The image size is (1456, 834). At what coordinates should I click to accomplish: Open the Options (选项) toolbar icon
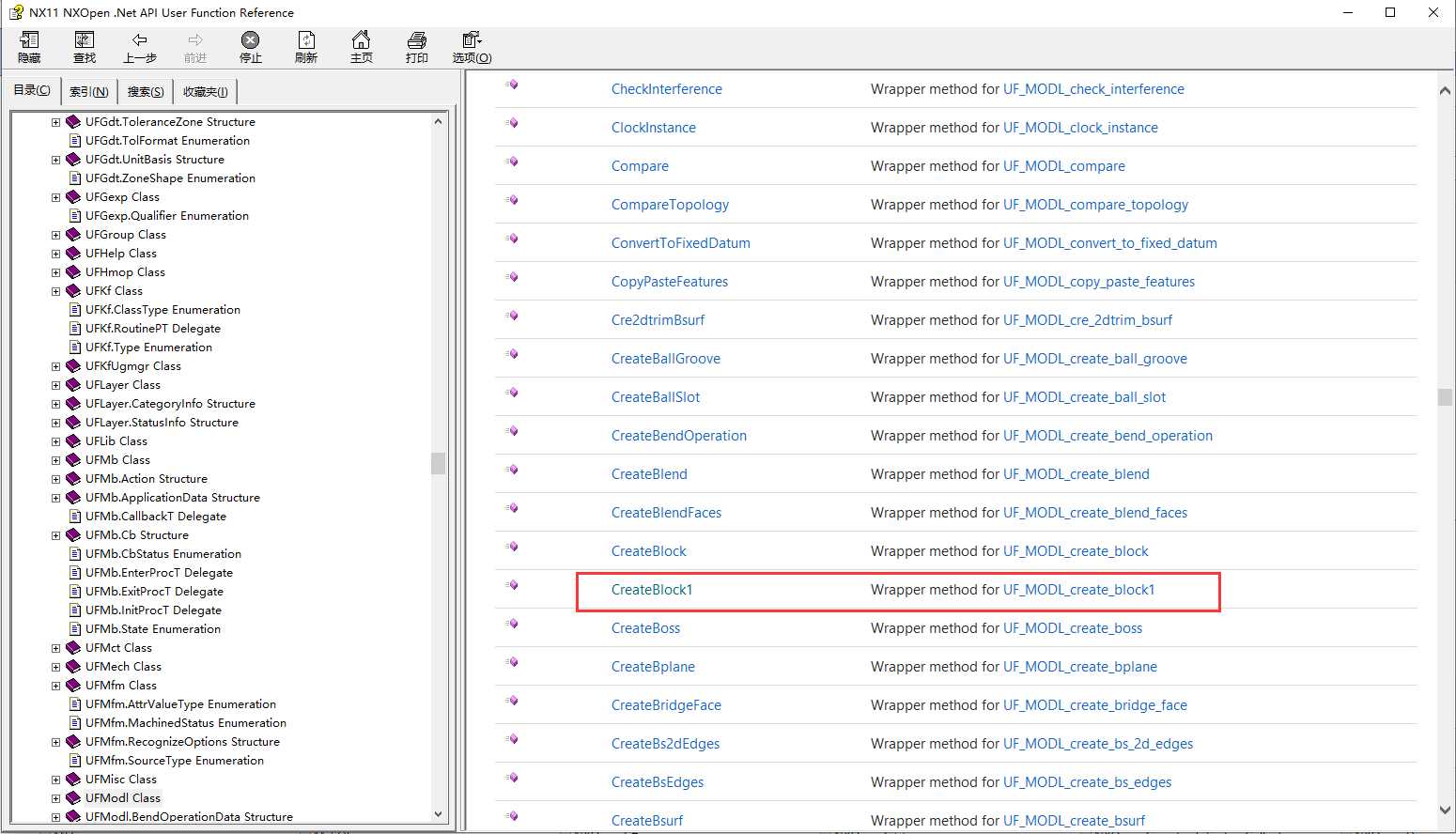pos(472,39)
